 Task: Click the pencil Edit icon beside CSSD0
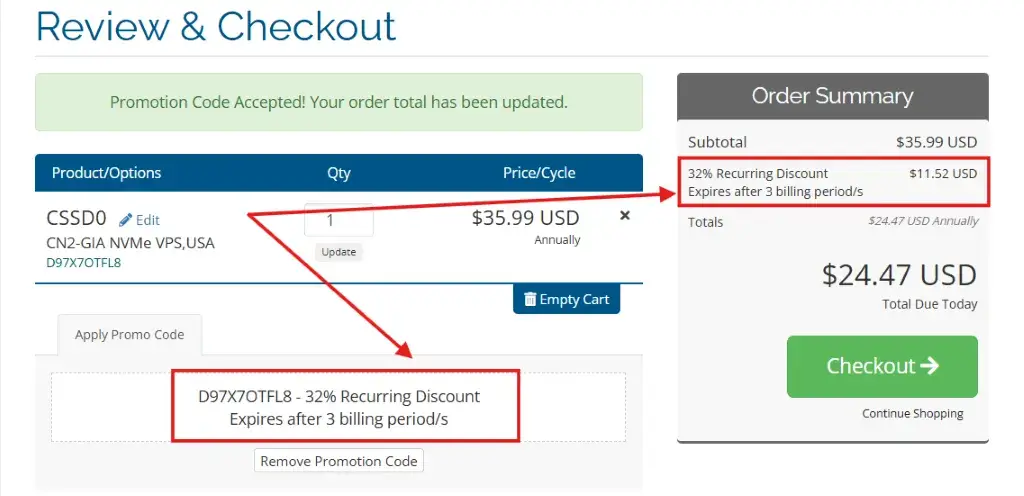[x=125, y=220]
